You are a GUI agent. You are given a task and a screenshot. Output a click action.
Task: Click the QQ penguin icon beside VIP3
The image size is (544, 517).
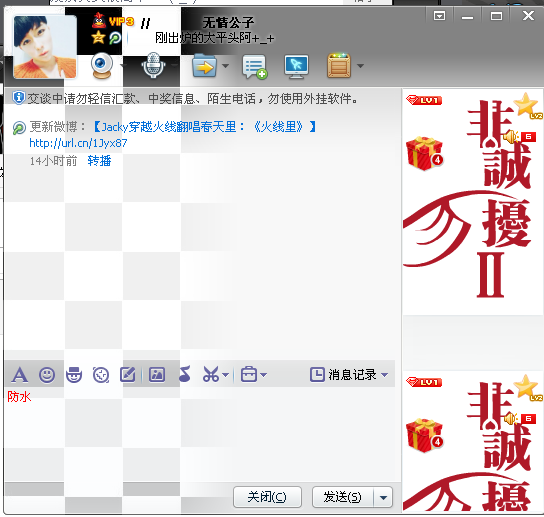tap(99, 20)
